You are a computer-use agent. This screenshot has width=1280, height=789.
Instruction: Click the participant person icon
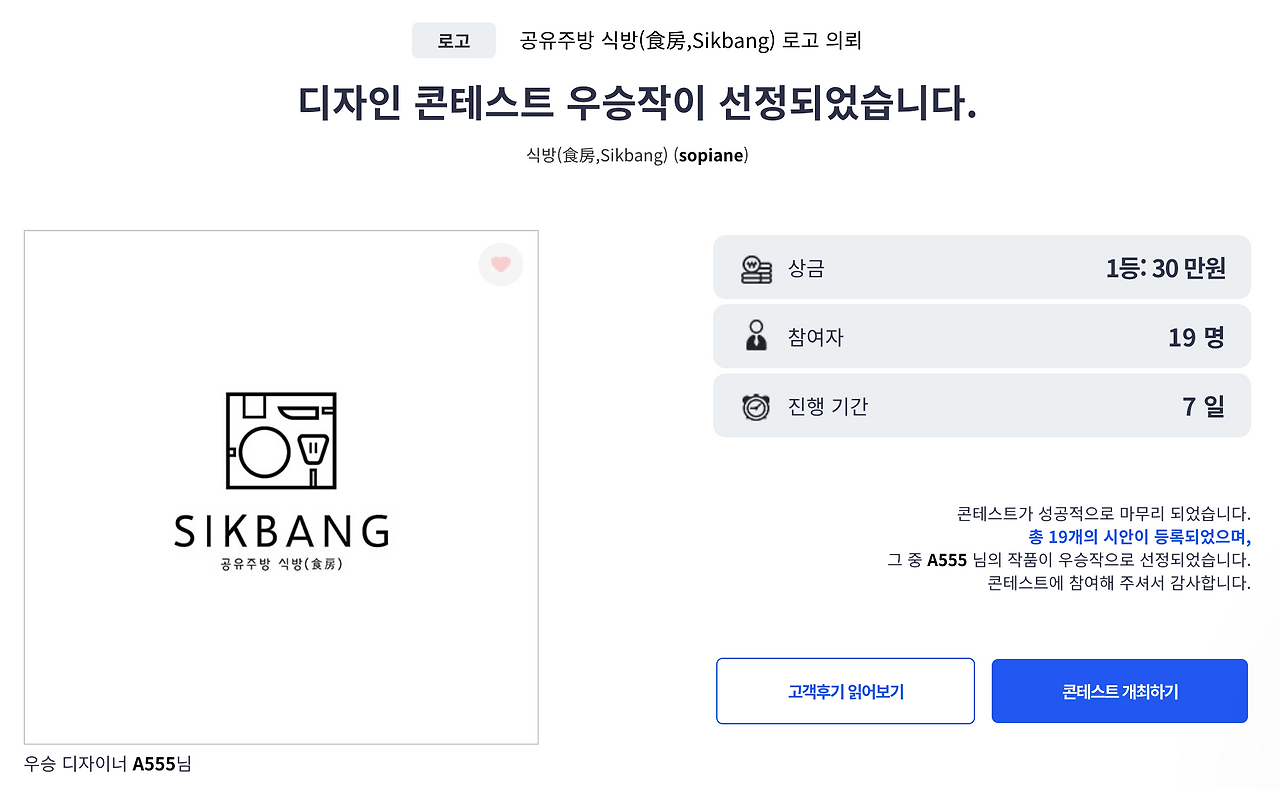point(756,337)
